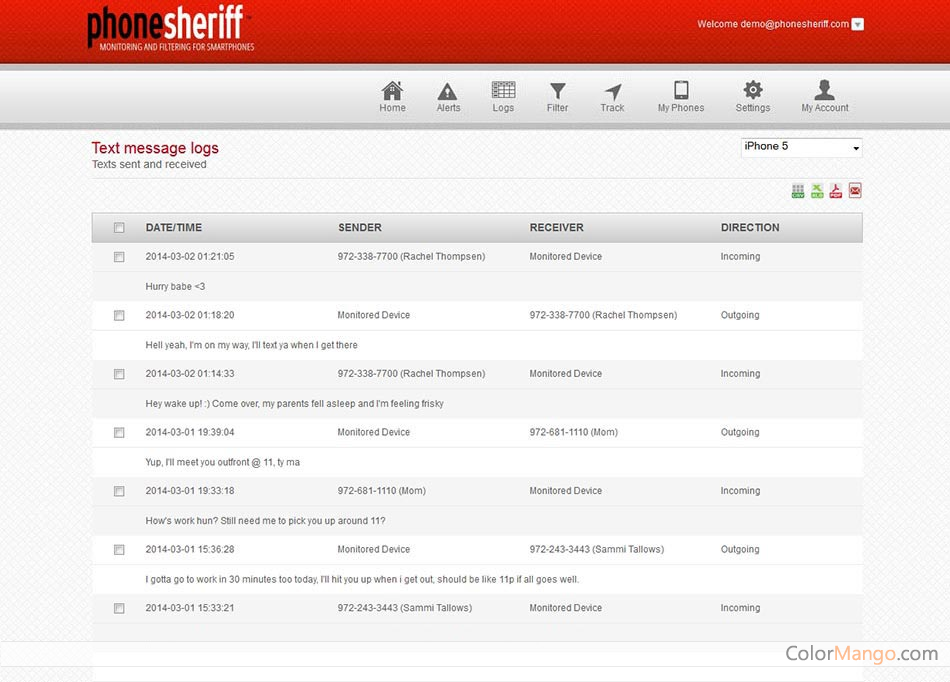The image size is (950, 682).
Task: Open the My Phones device icon
Action: point(681,90)
